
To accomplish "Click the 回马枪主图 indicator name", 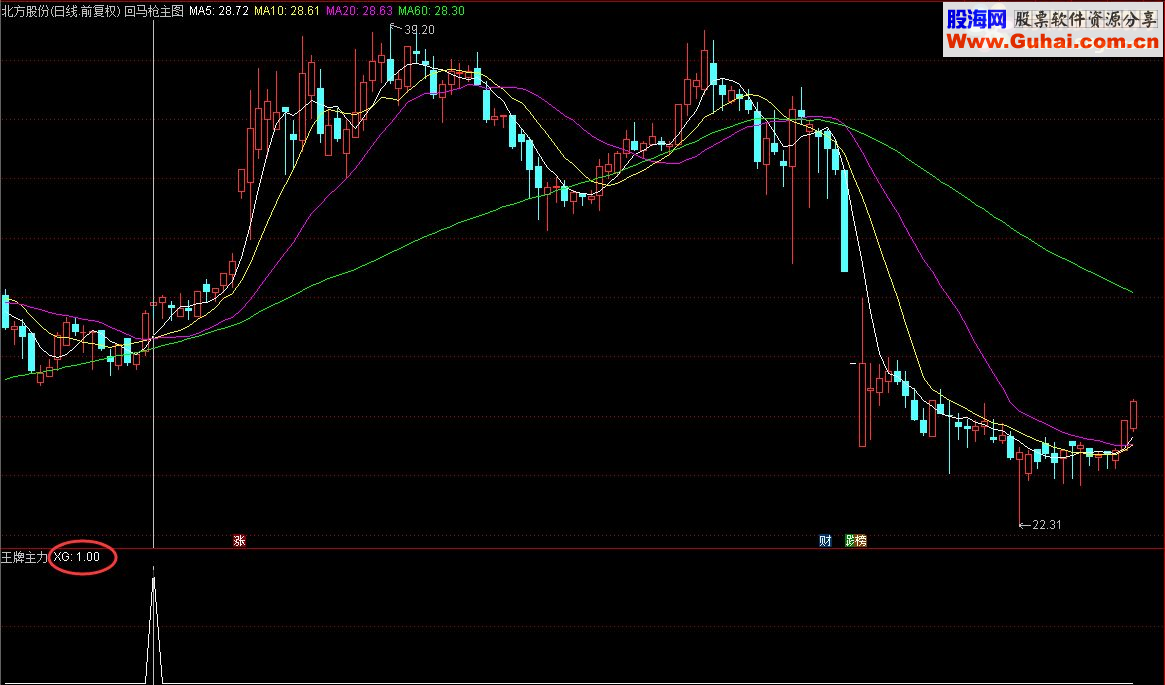I will click(154, 11).
